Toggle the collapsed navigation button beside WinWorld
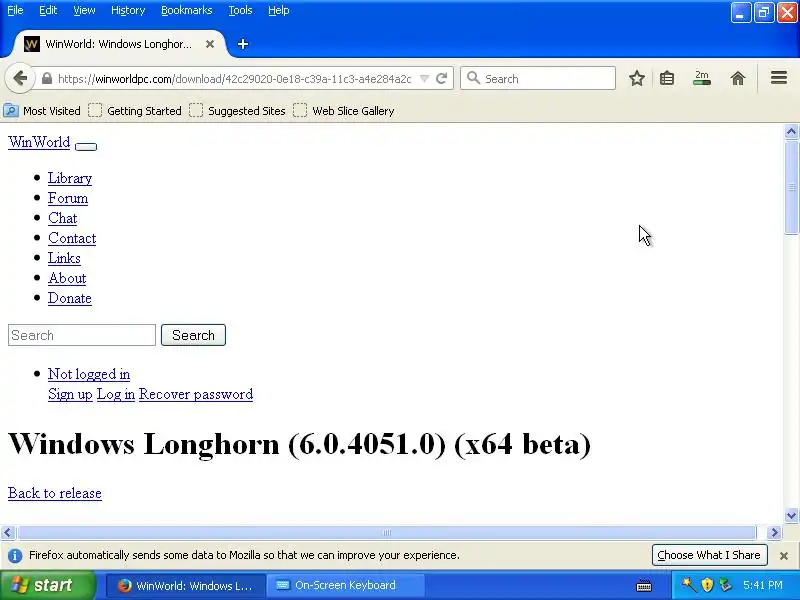The height and width of the screenshot is (600, 800). coord(86,147)
